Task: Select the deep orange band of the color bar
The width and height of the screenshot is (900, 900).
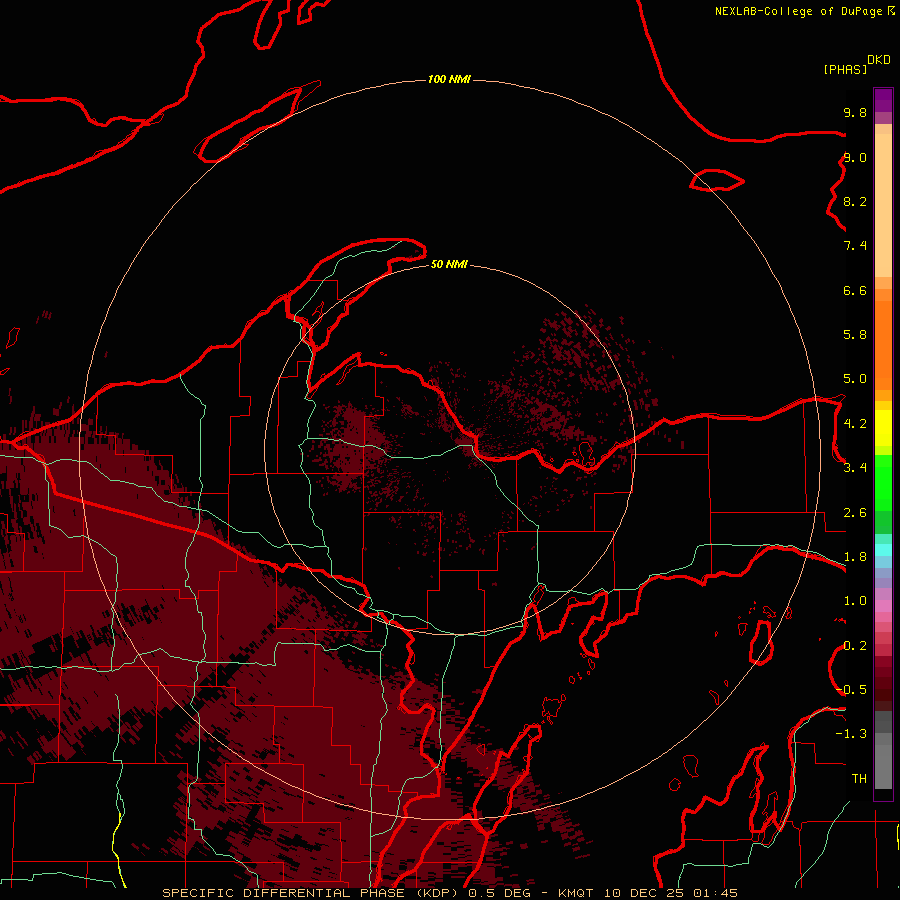Action: (x=883, y=346)
